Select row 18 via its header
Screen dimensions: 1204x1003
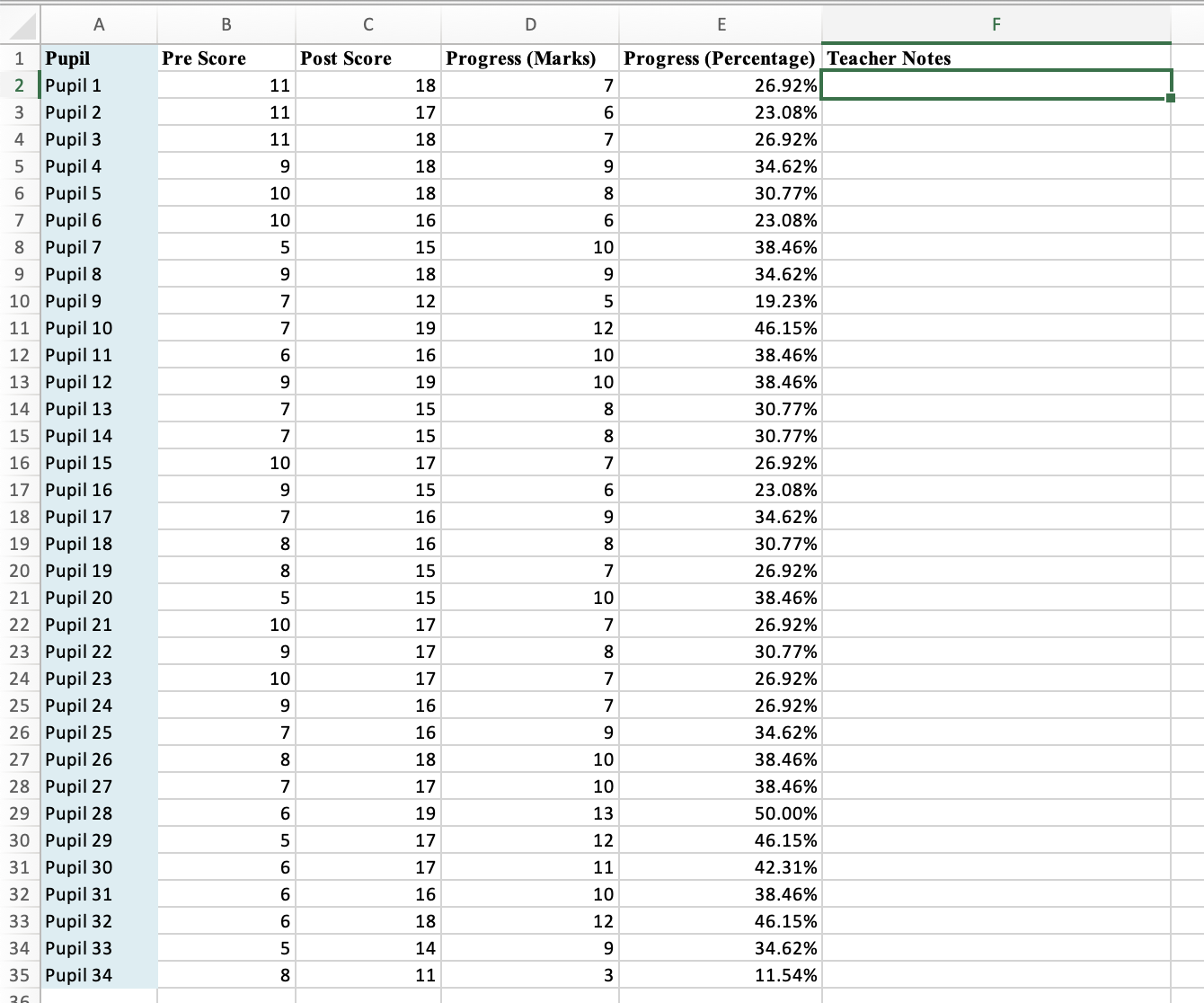[20, 517]
